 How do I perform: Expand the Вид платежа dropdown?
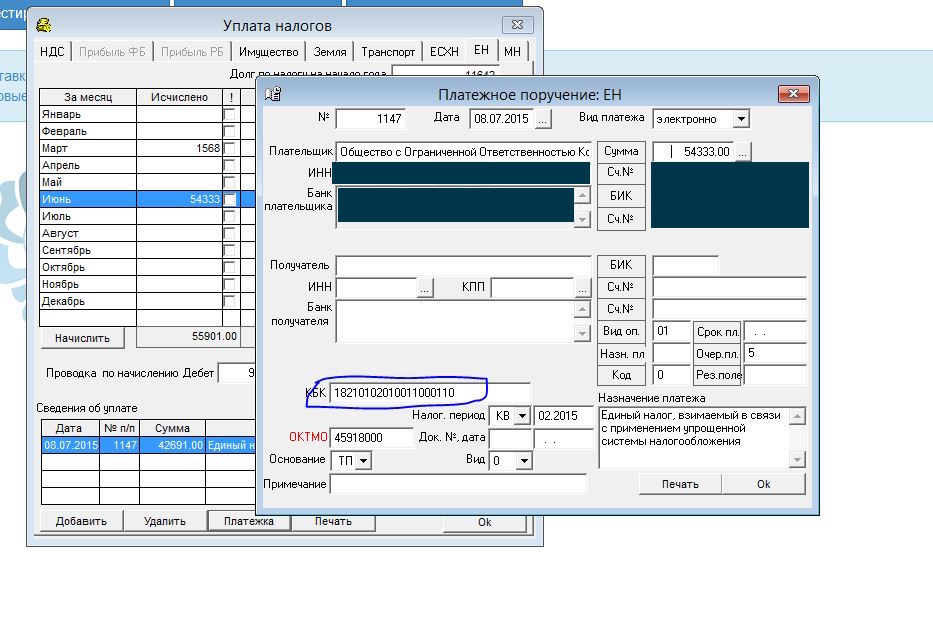(740, 119)
